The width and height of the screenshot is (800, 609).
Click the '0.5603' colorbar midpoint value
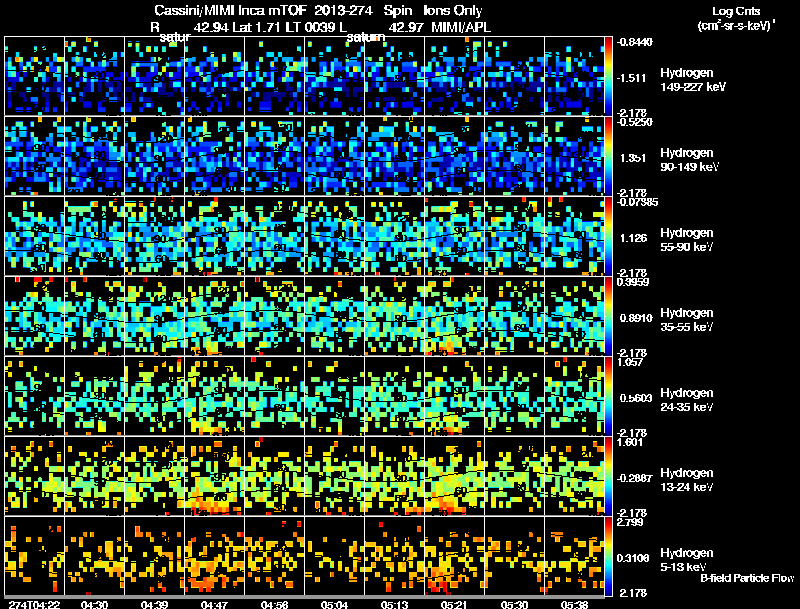coord(636,398)
